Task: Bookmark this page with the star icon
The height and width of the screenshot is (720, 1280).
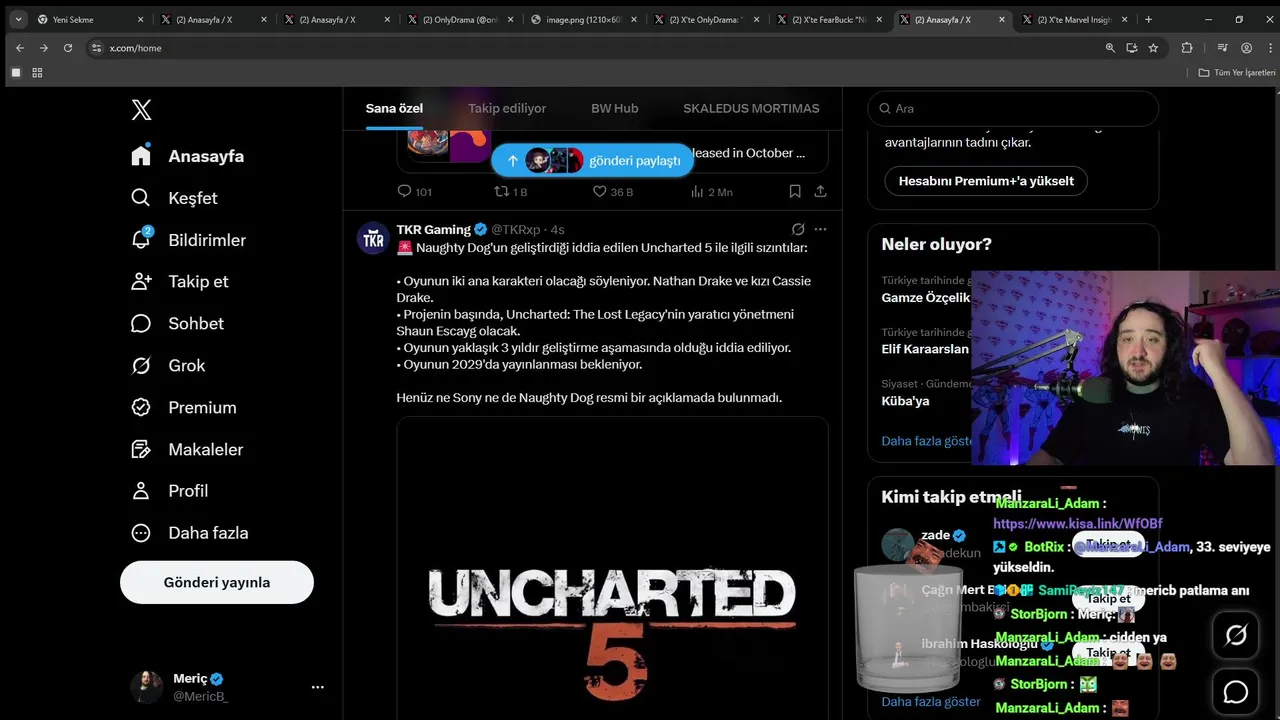Action: point(1153,48)
